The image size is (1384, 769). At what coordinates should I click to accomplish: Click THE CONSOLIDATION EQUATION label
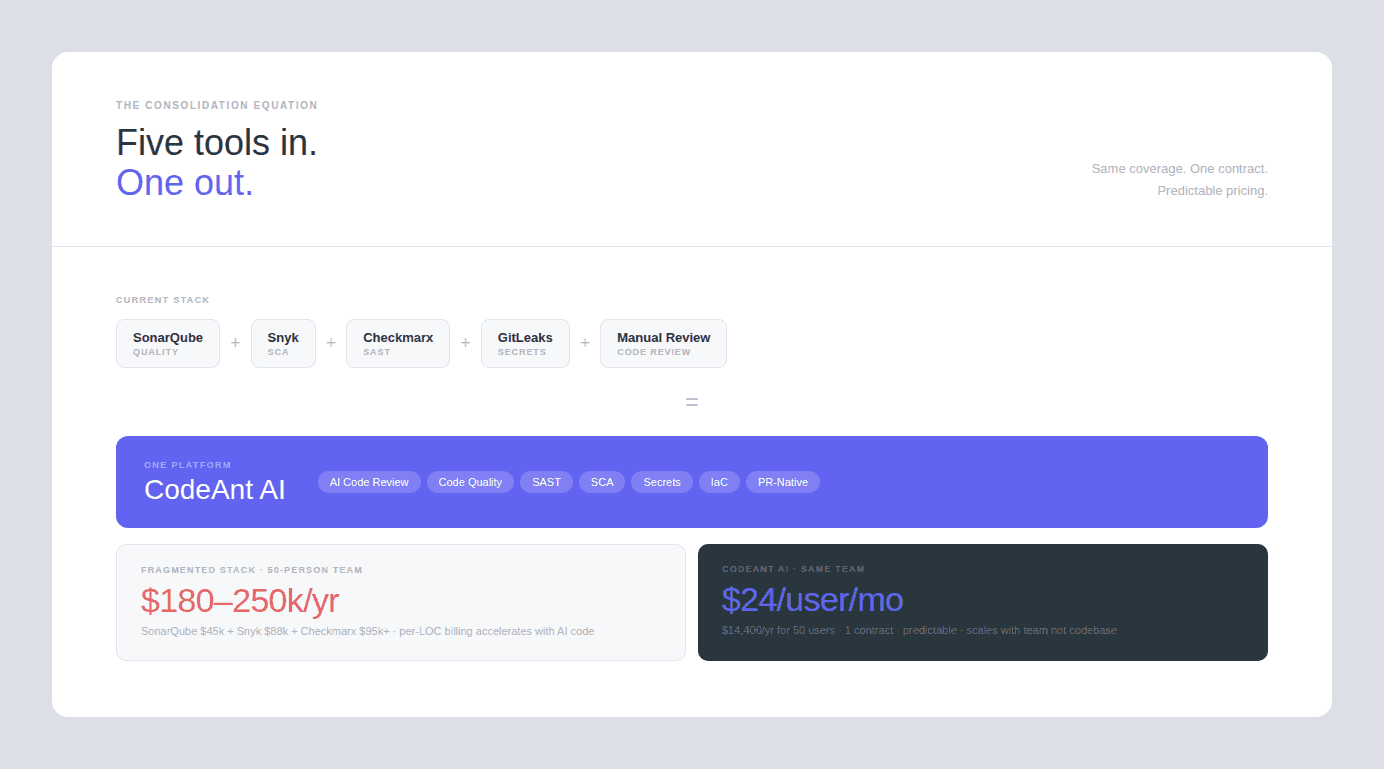click(217, 105)
